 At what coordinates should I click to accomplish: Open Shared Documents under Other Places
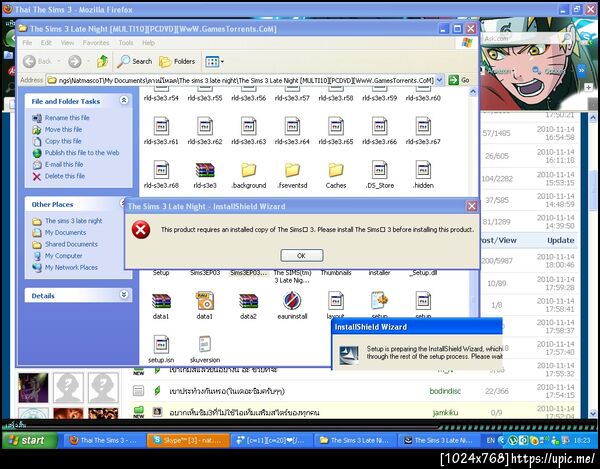pos(71,244)
